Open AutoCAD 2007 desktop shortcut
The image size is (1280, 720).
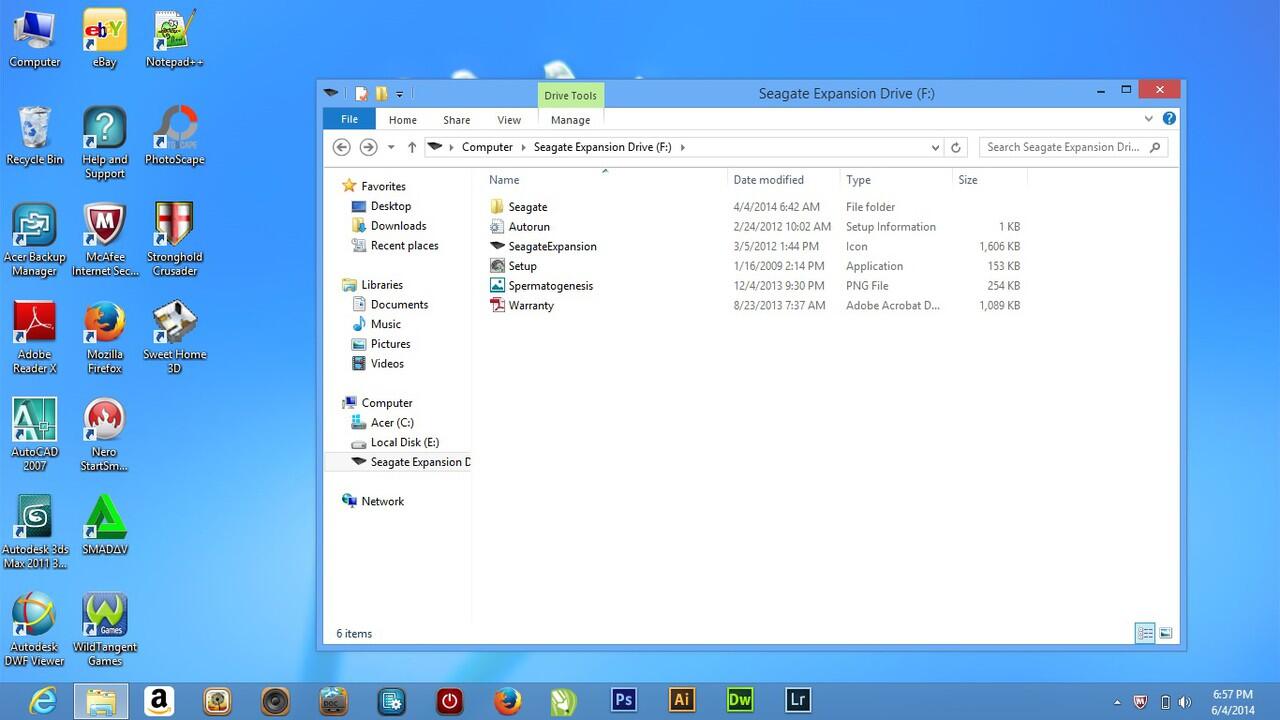point(34,434)
